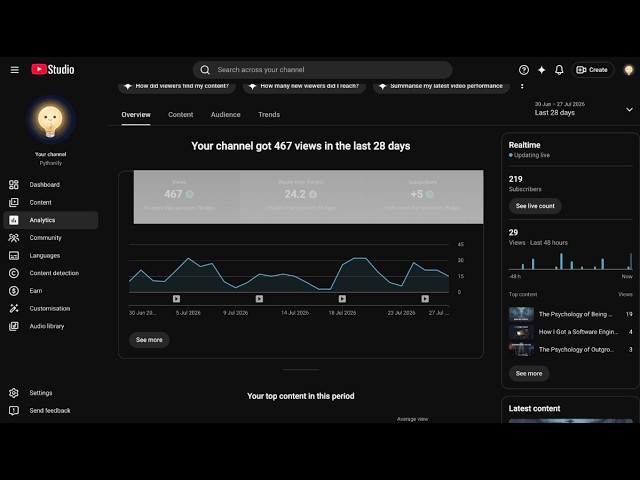
Task: Click See more under the views chart
Action: pos(149,340)
